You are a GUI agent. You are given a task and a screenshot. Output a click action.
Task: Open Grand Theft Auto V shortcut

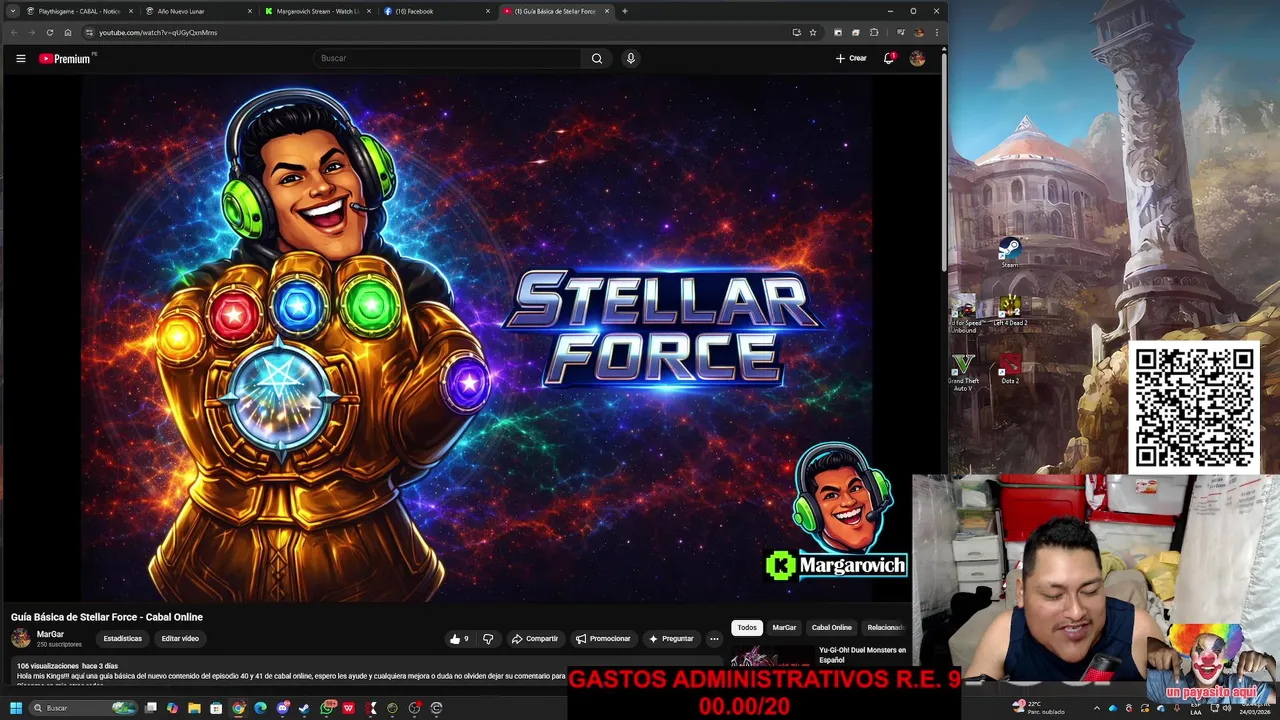pyautogui.click(x=963, y=371)
